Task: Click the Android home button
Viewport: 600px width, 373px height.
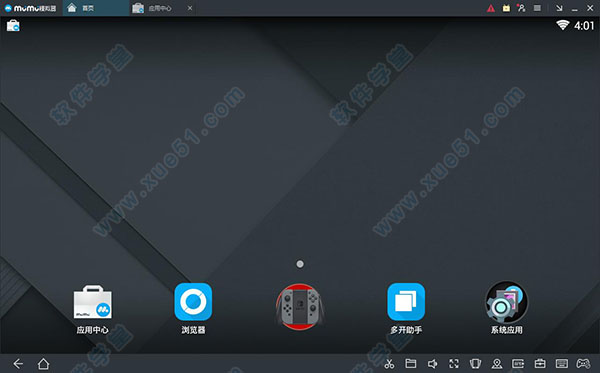Action: [x=43, y=363]
